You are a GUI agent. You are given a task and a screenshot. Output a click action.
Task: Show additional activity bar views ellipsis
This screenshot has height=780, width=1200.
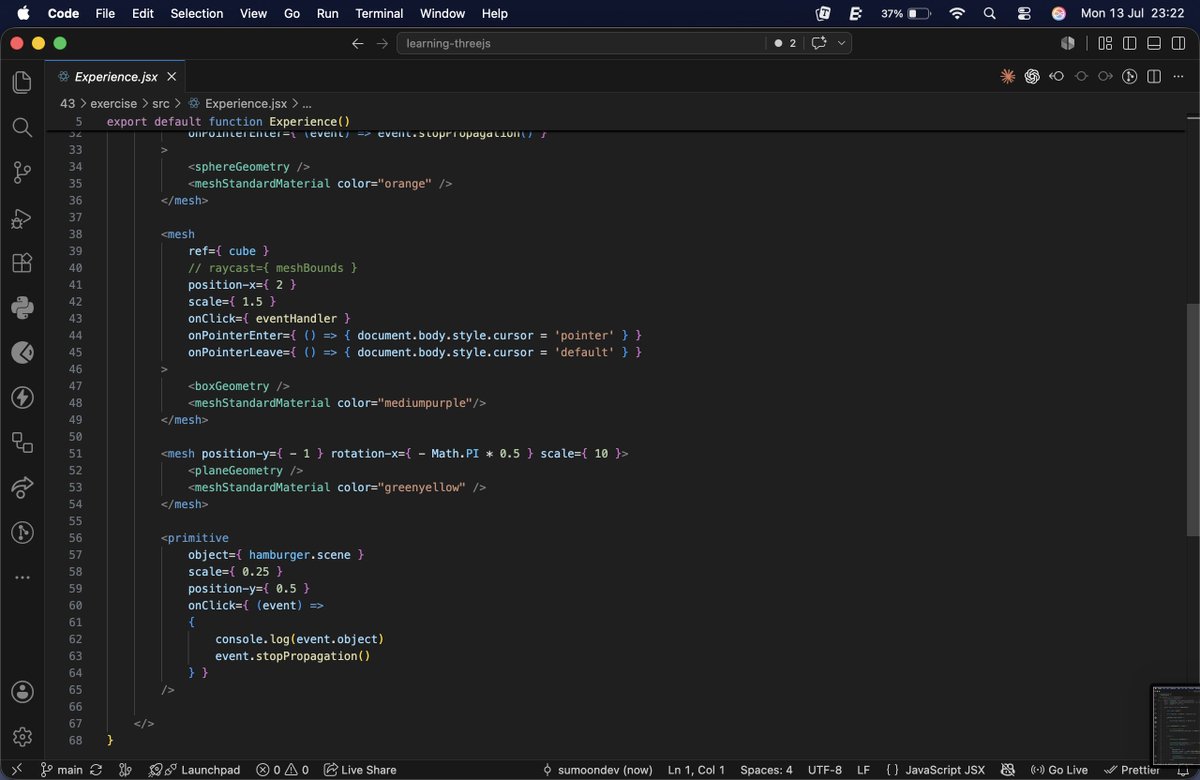tap(22, 577)
